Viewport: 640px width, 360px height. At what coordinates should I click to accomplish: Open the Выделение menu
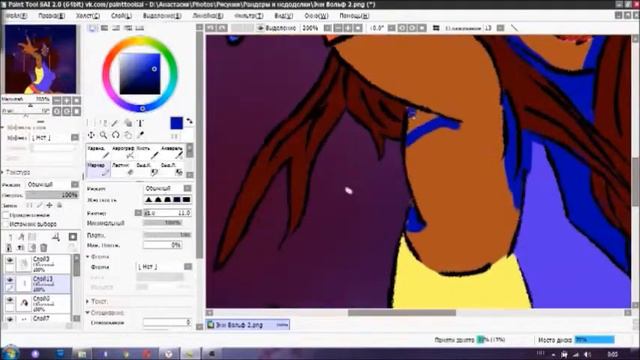[162, 16]
